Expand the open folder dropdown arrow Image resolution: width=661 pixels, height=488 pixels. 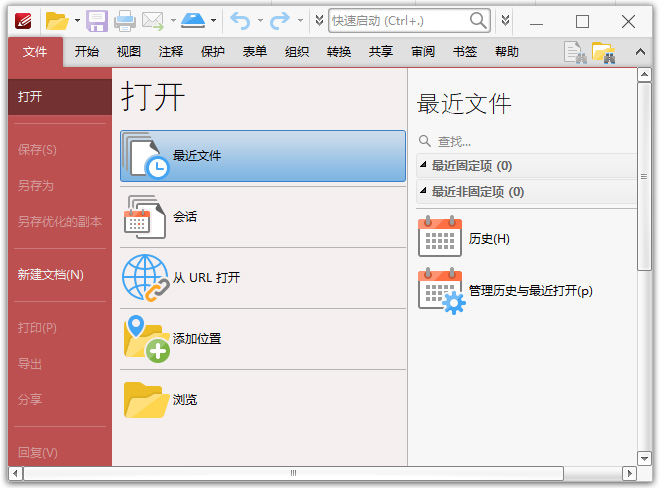pyautogui.click(x=77, y=20)
